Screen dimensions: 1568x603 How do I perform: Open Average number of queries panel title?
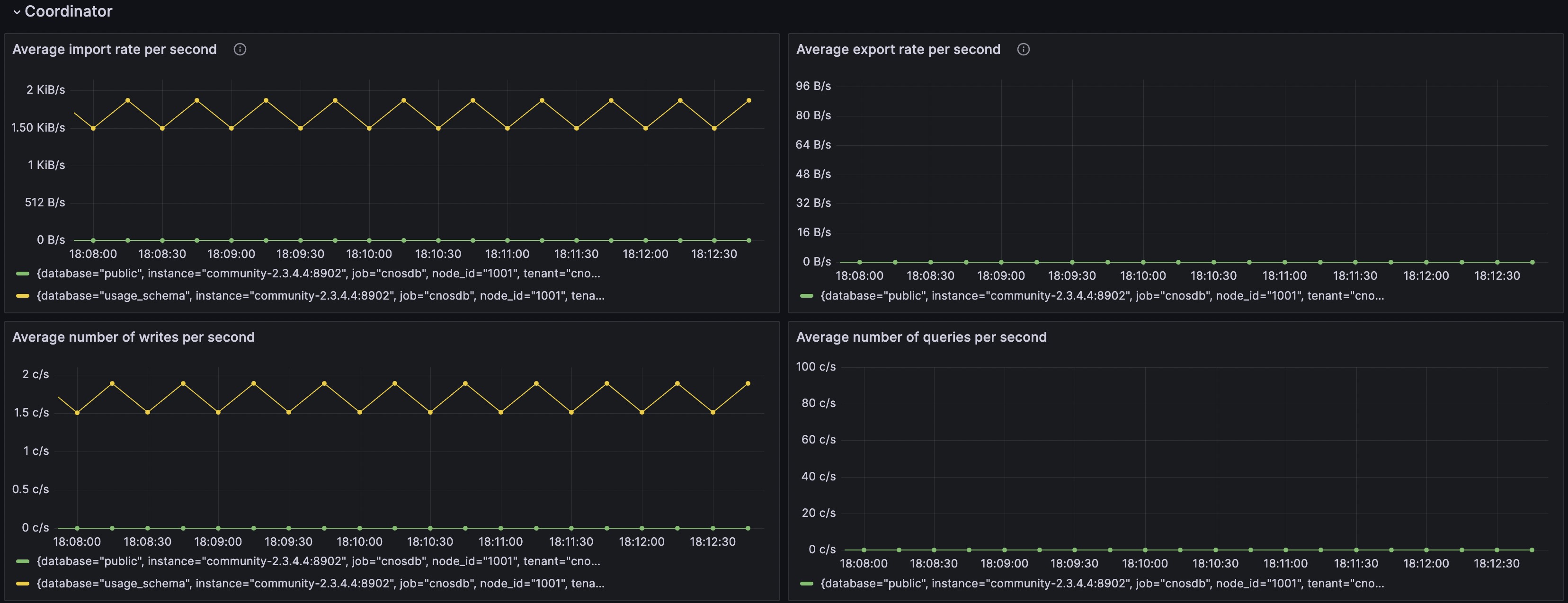921,337
